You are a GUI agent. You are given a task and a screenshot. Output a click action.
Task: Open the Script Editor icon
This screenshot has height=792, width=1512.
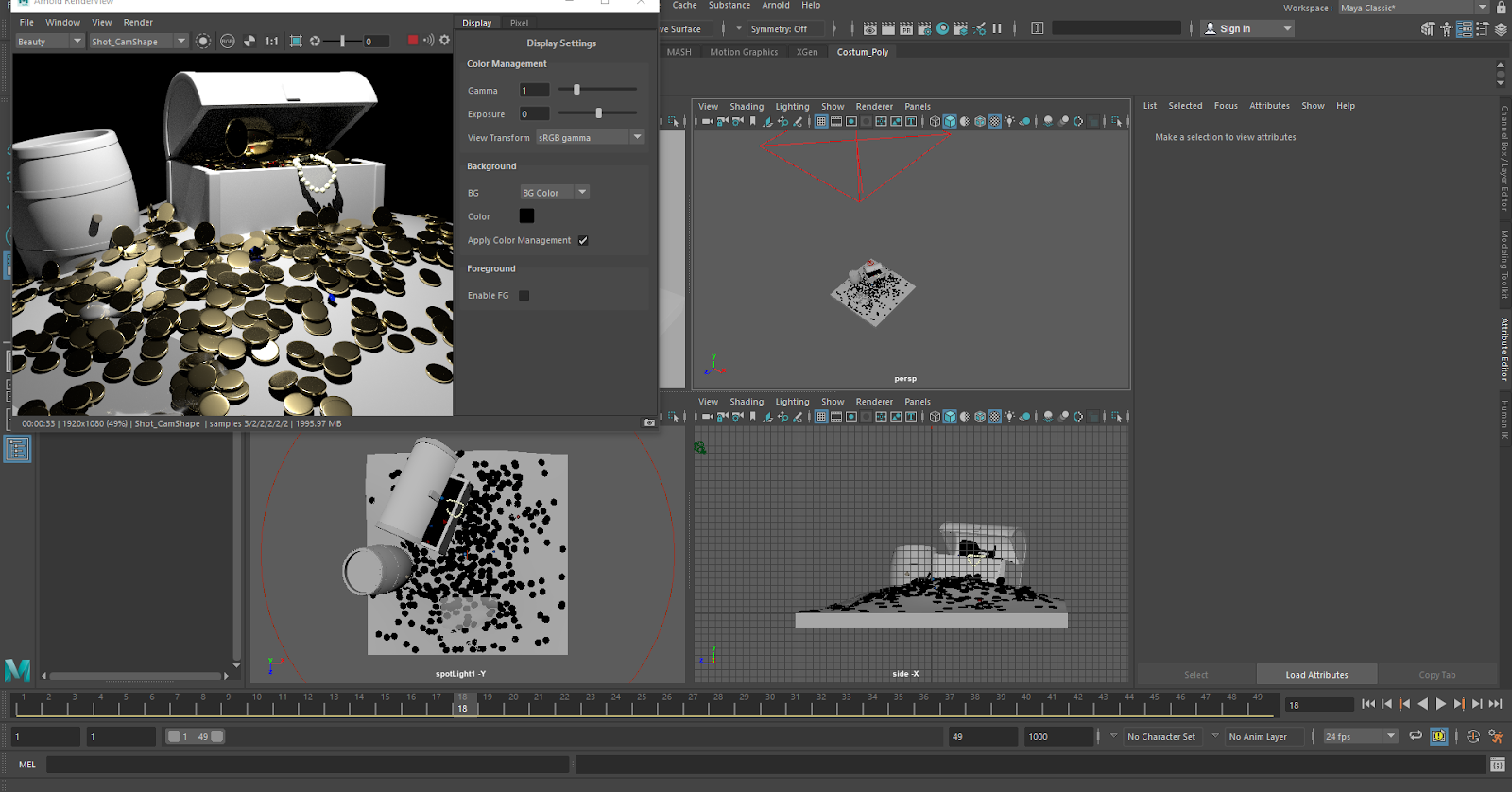coord(1497,765)
